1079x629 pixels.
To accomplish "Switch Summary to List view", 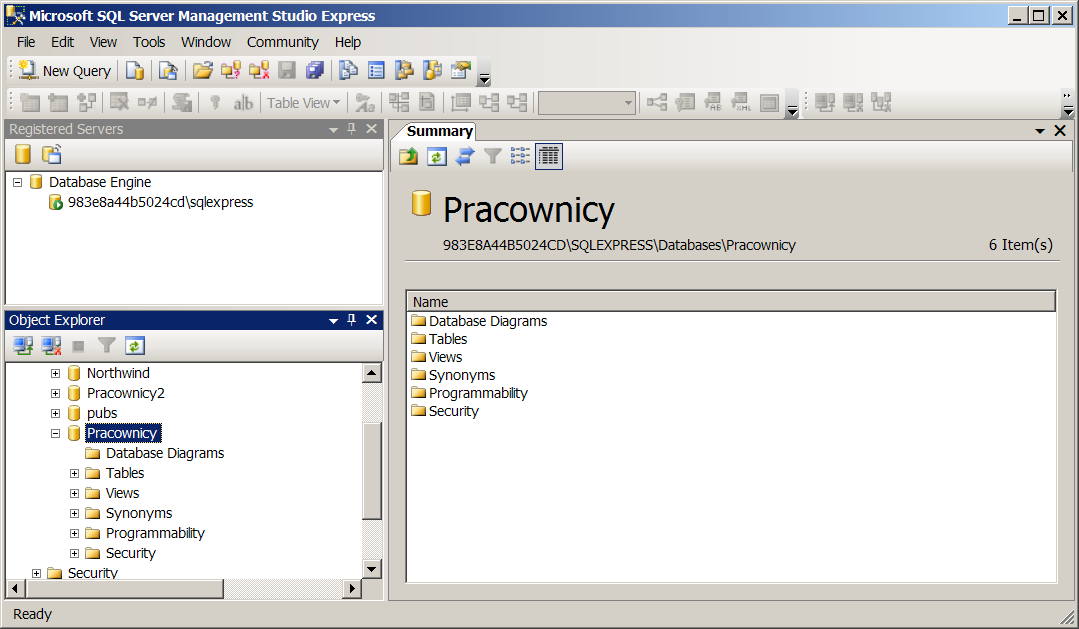I will [x=521, y=156].
